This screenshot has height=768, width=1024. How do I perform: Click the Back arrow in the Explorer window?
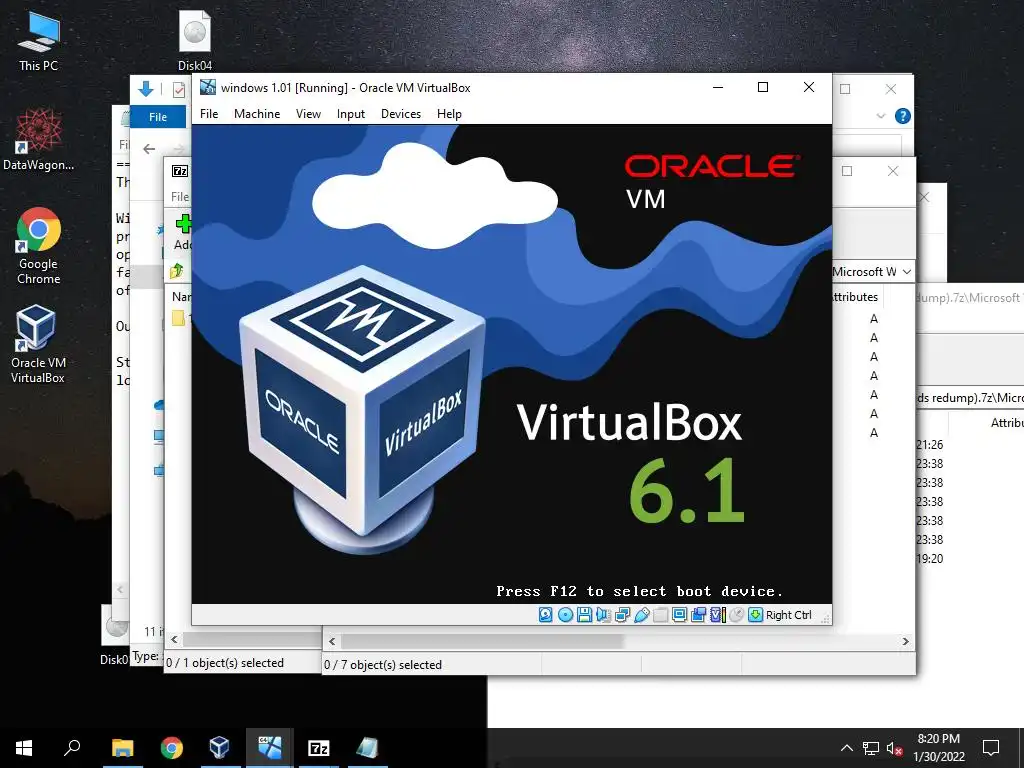click(149, 149)
